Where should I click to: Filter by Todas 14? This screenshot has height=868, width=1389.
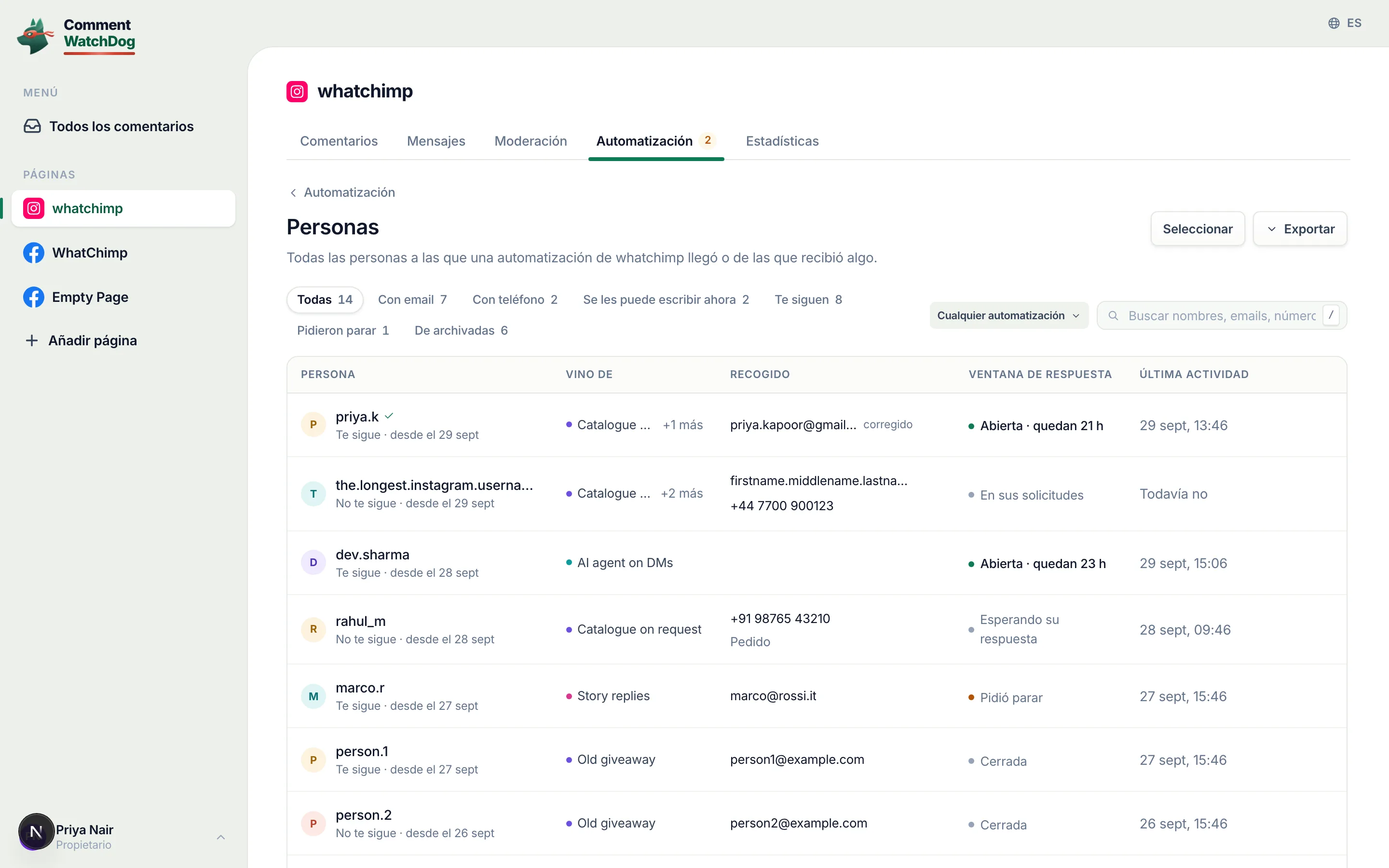coord(325,299)
